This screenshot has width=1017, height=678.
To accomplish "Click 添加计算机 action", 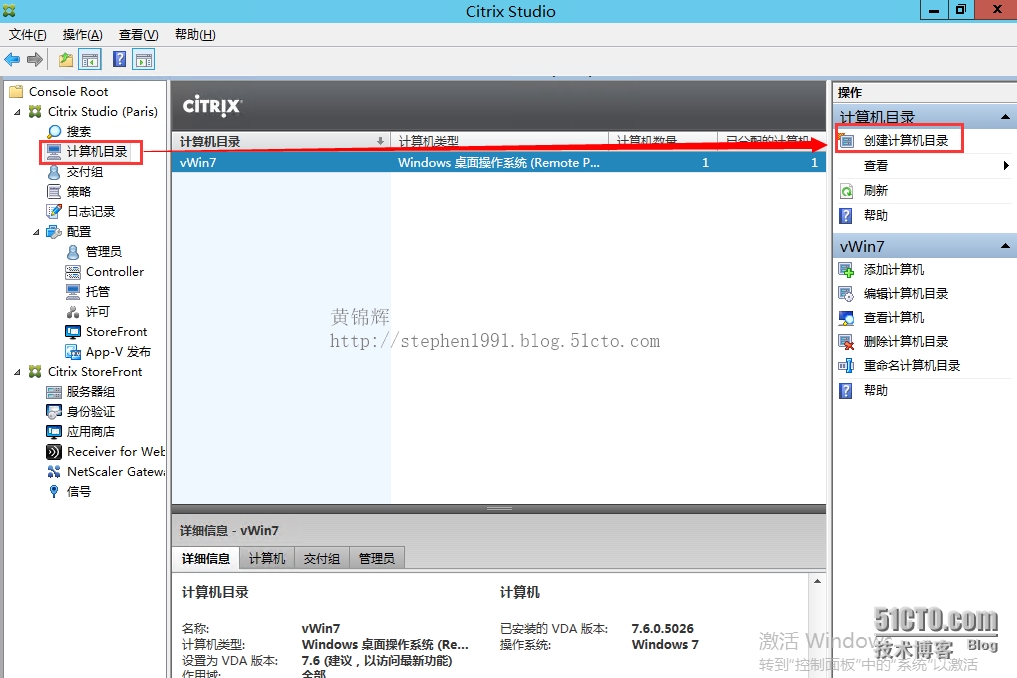I will pyautogui.click(x=894, y=269).
